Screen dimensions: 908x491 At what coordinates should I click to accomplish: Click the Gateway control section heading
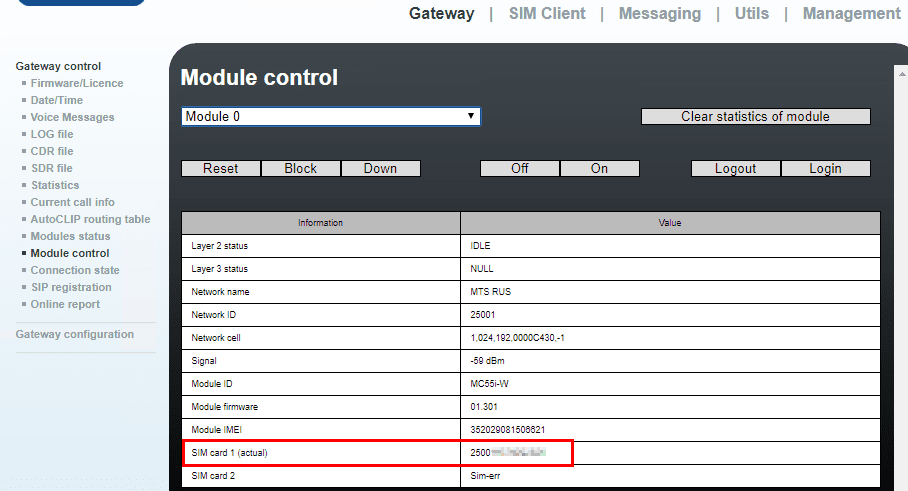(58, 67)
